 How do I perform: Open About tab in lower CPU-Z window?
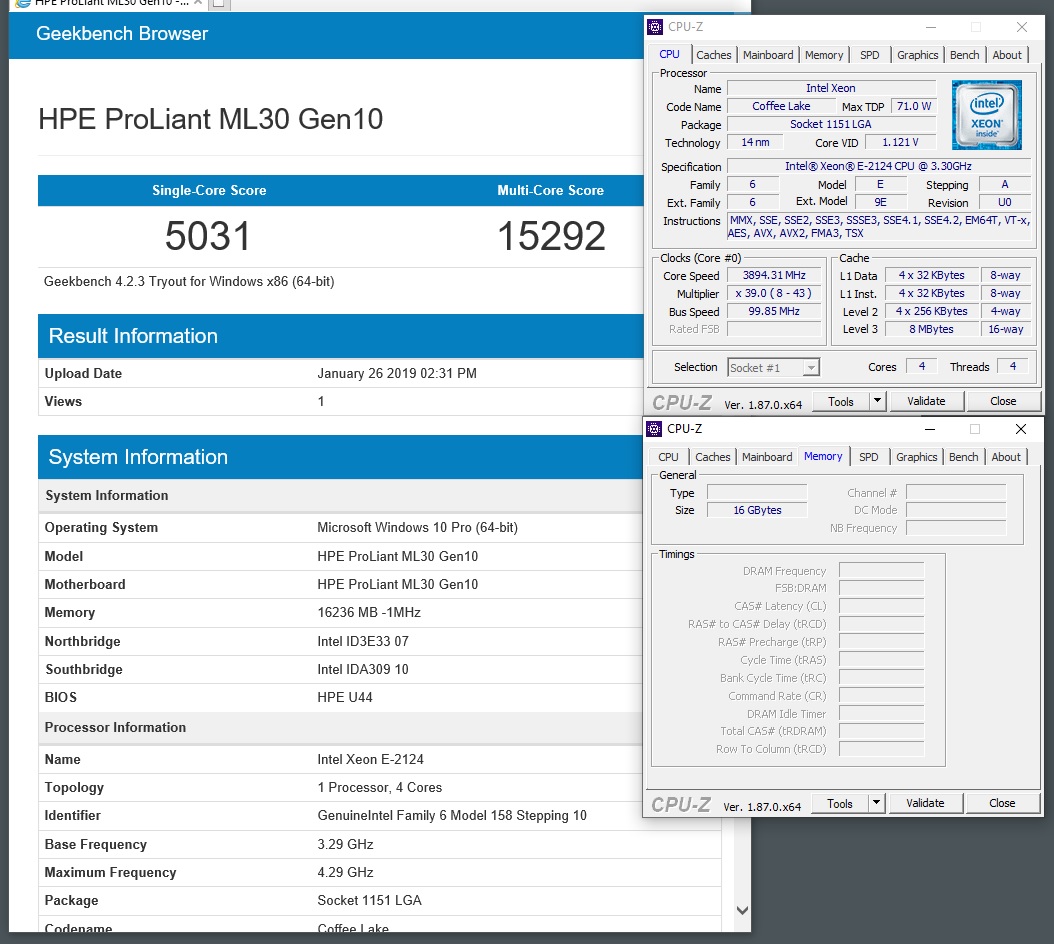1006,457
